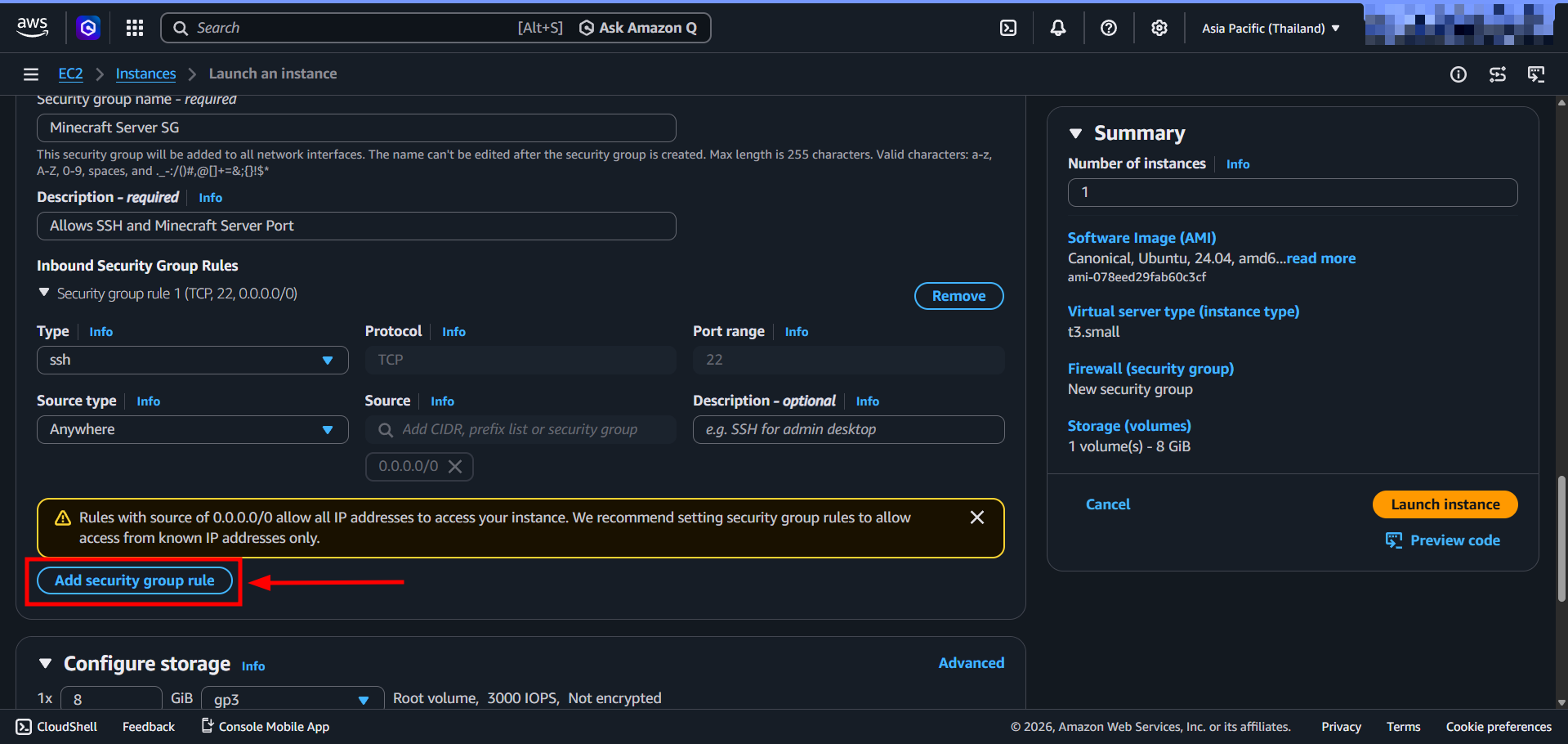Image resolution: width=1568 pixels, height=744 pixels.
Task: Open Cookie preferences in footer
Action: tap(1499, 727)
